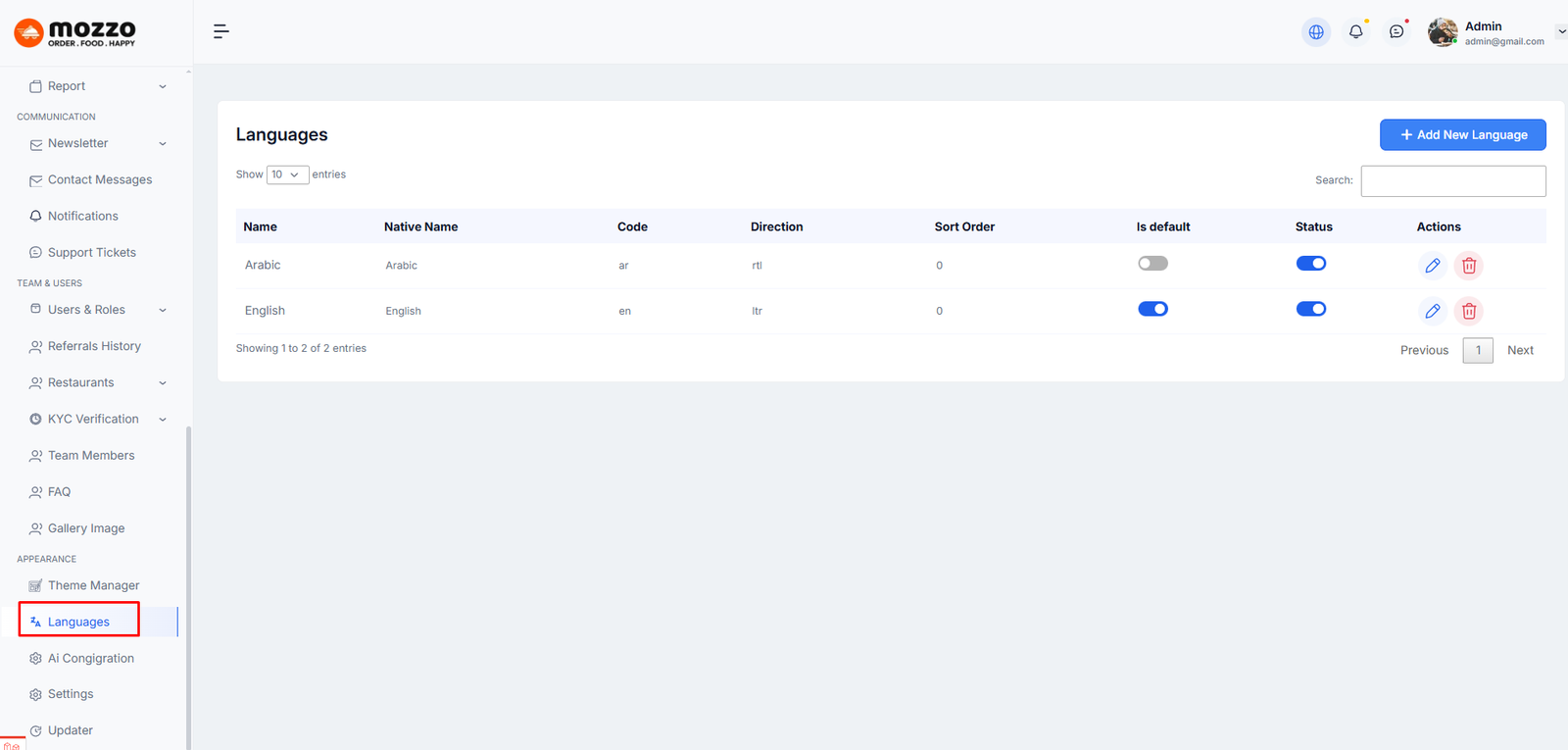Disable the Status toggle for Arabic
This screenshot has width=1568, height=750.
(1310, 264)
